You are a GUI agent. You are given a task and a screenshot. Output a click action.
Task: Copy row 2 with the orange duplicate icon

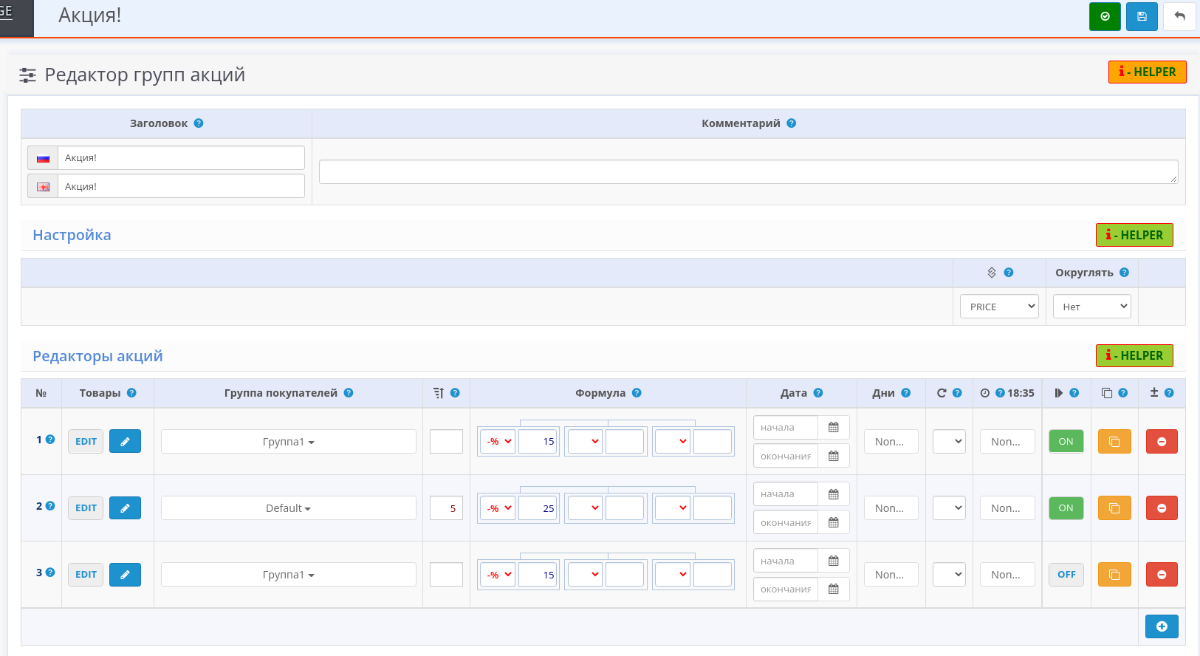[x=1114, y=508]
